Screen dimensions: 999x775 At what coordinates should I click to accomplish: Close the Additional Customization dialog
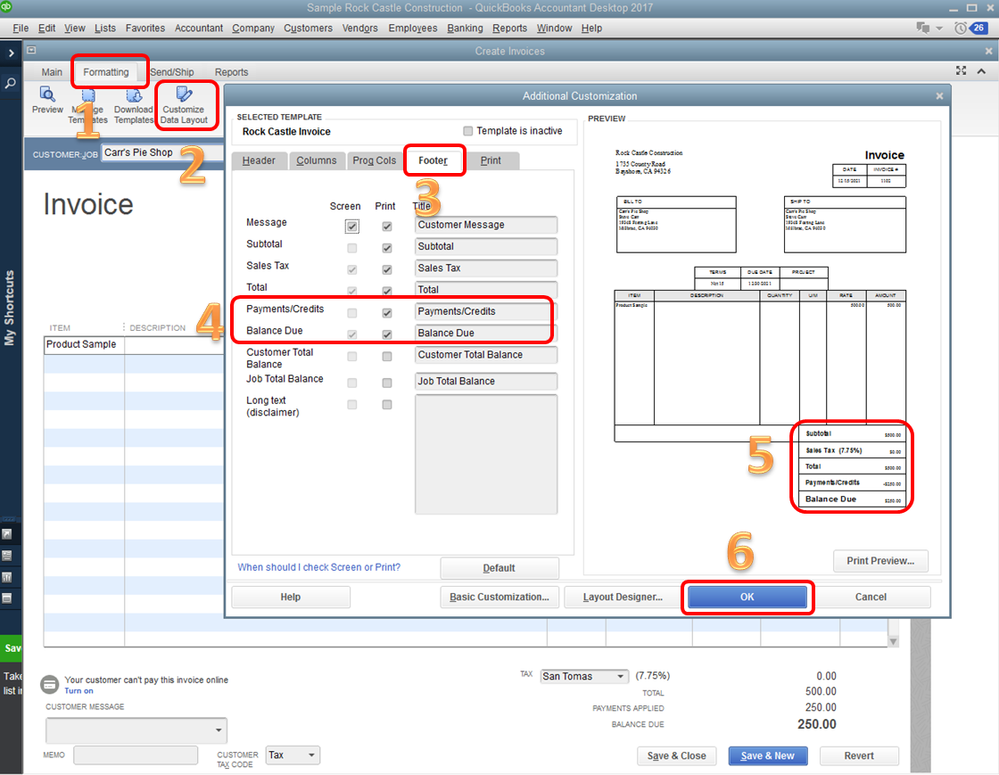939,96
